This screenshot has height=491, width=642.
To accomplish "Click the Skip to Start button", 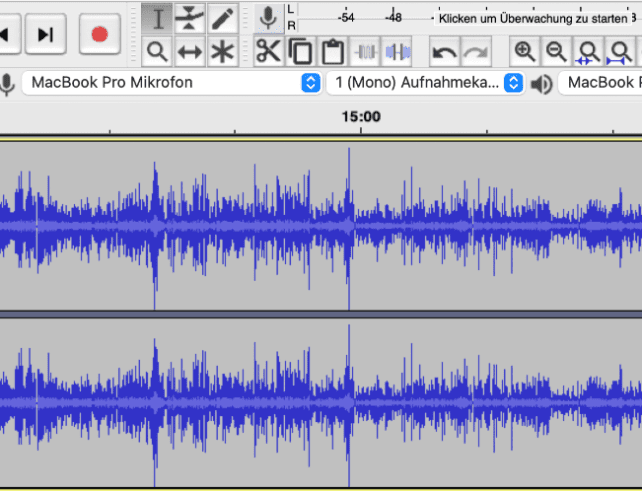I will click(8, 34).
